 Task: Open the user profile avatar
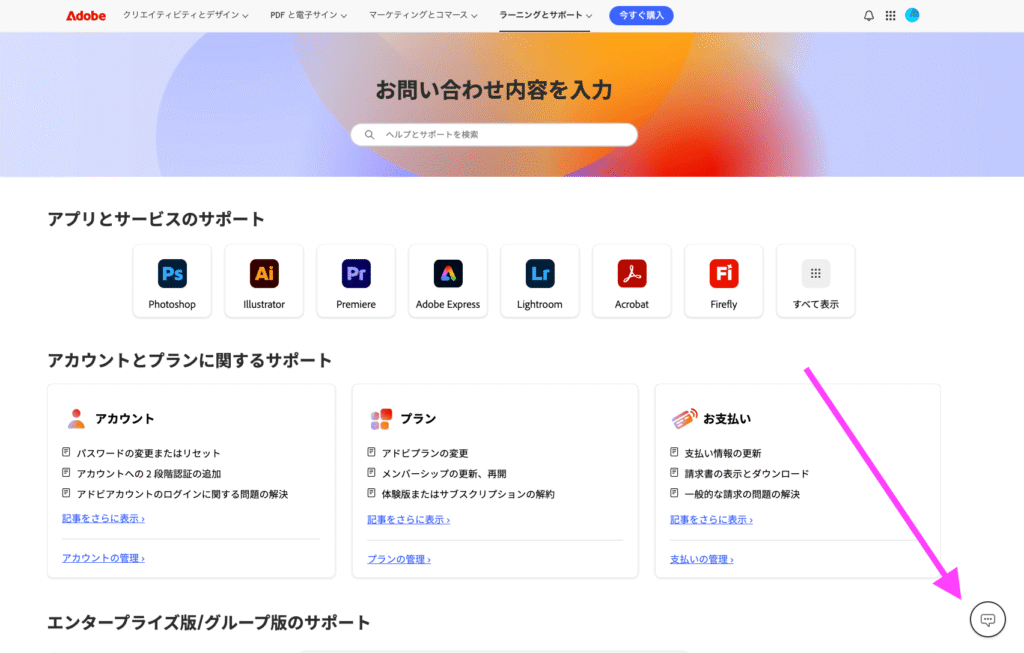coord(912,15)
